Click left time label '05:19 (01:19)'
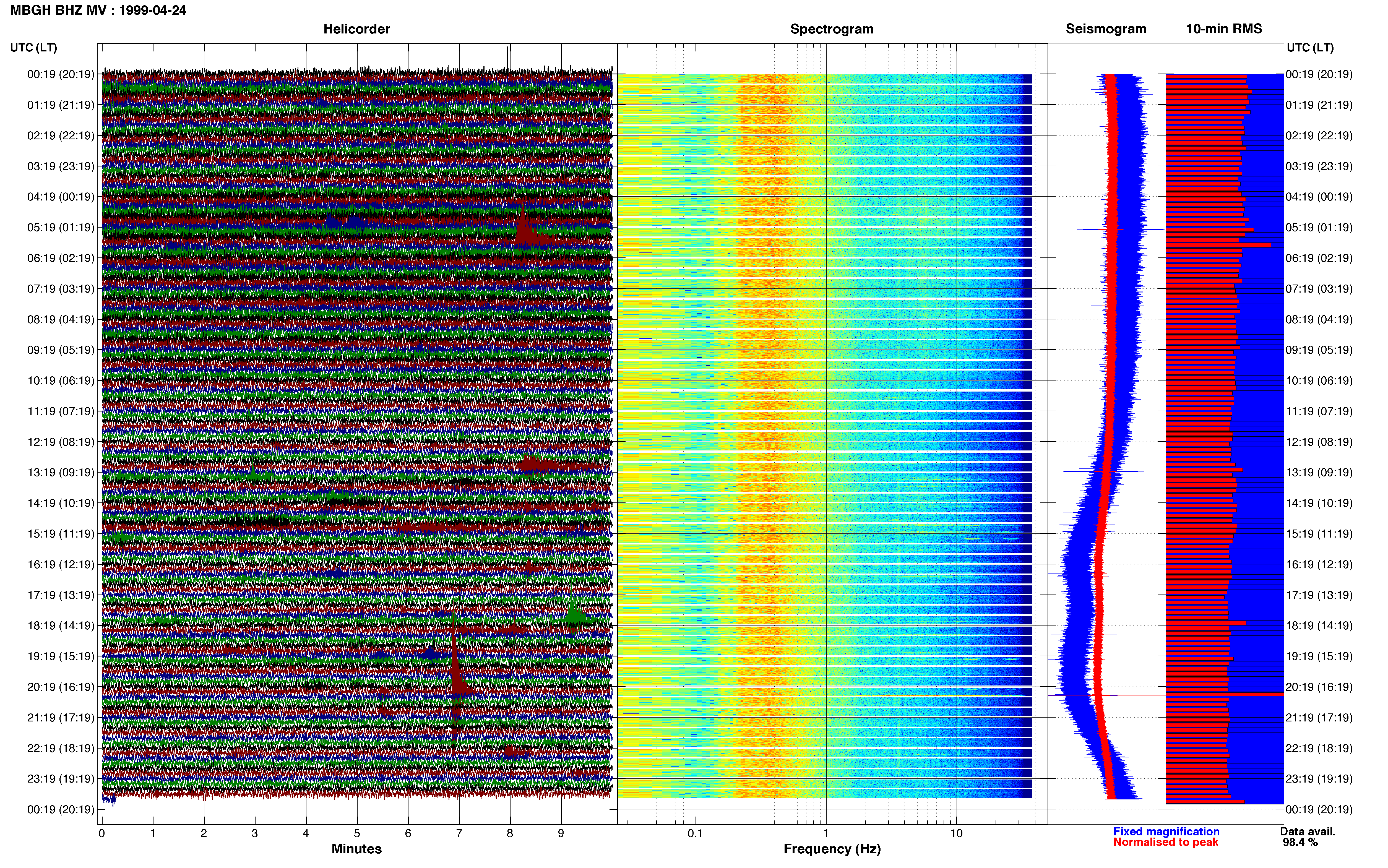 (x=60, y=227)
